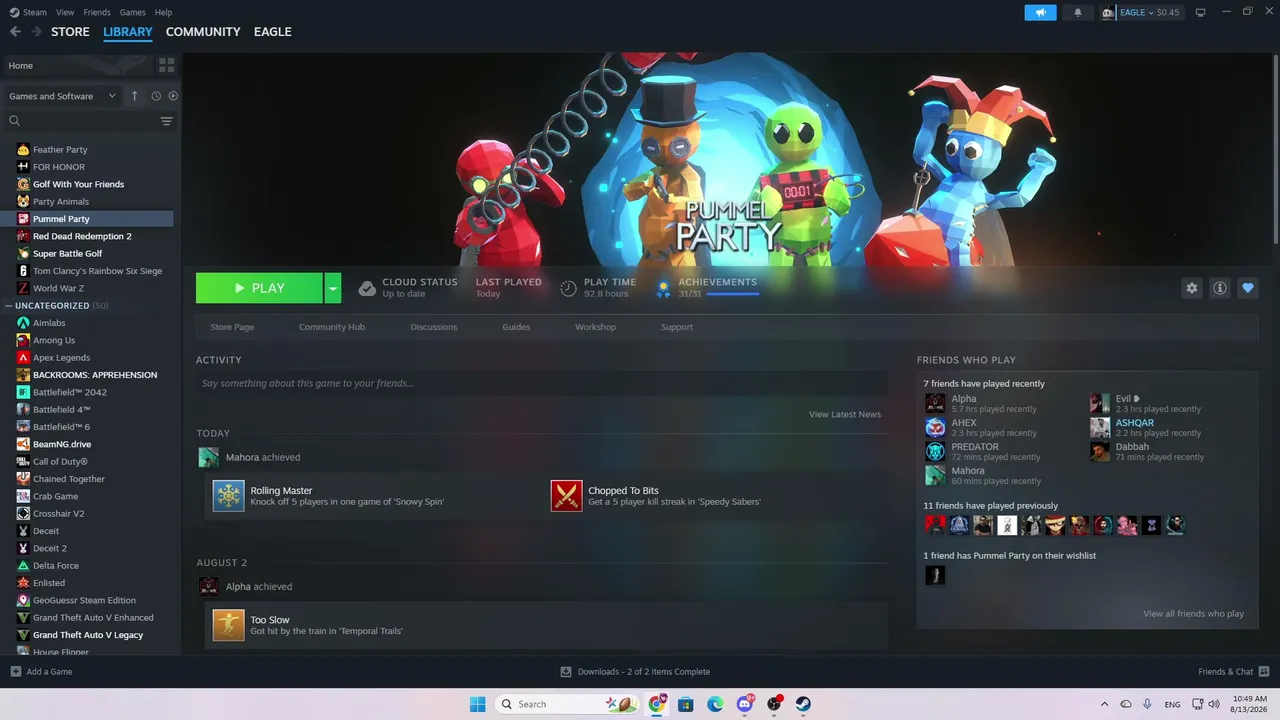Viewport: 1280px width, 720px height.
Task: Click the activity comment input box
Action: pyautogui.click(x=542, y=383)
